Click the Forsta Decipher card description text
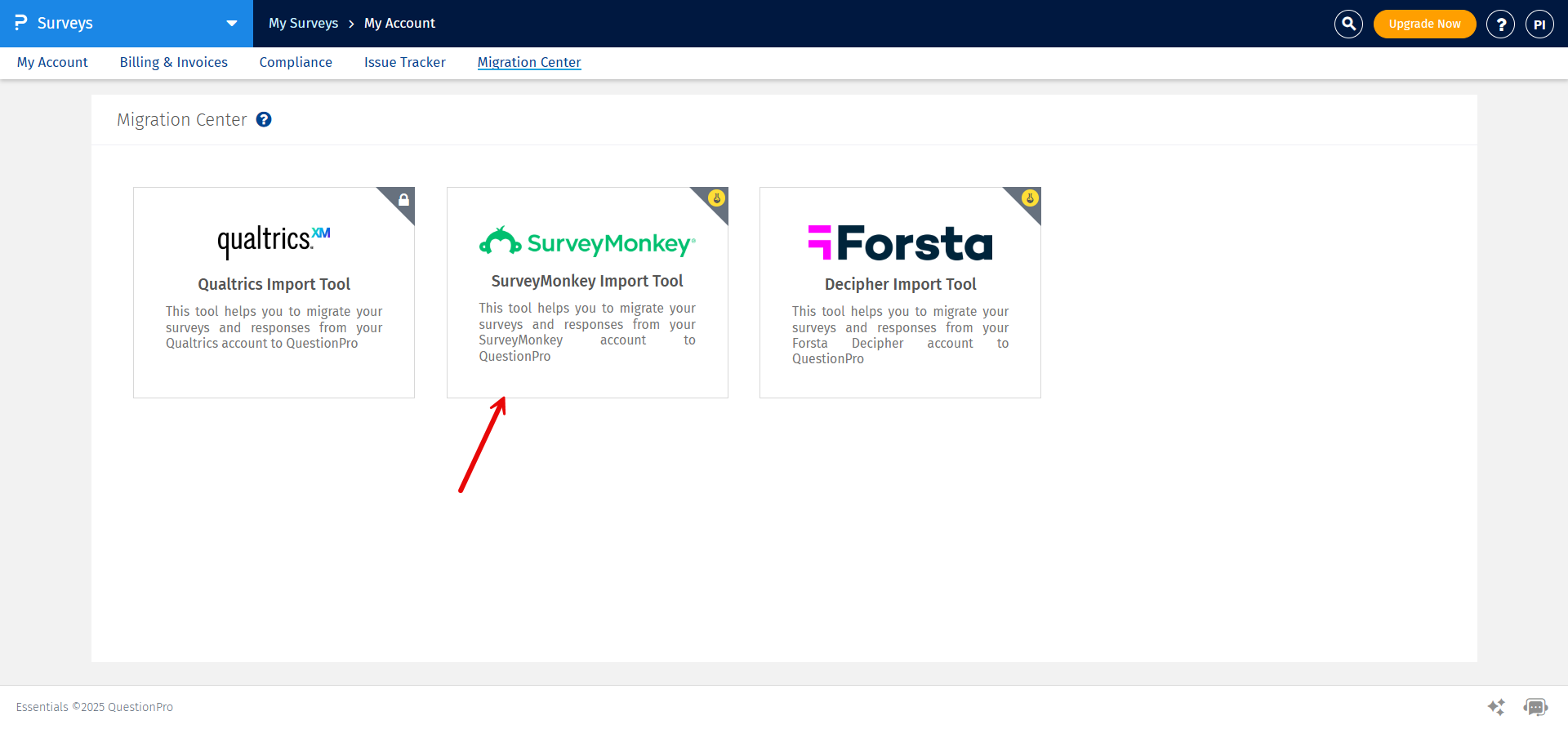This screenshot has width=1568, height=729. point(900,335)
